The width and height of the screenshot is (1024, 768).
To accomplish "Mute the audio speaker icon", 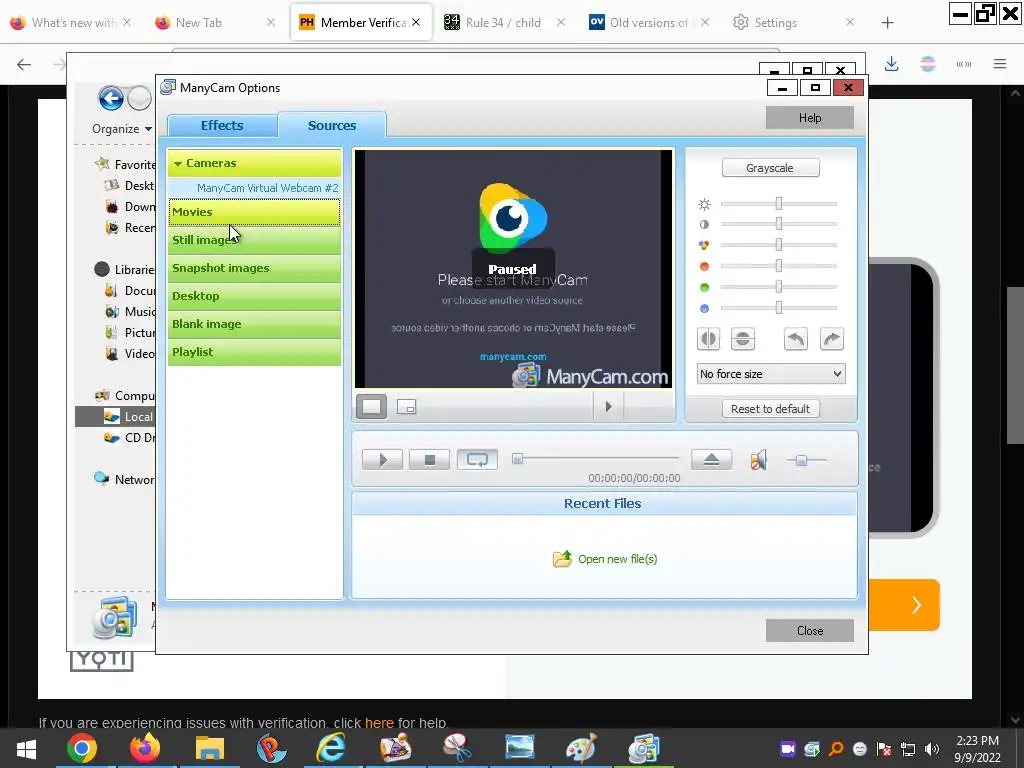I will (x=758, y=460).
